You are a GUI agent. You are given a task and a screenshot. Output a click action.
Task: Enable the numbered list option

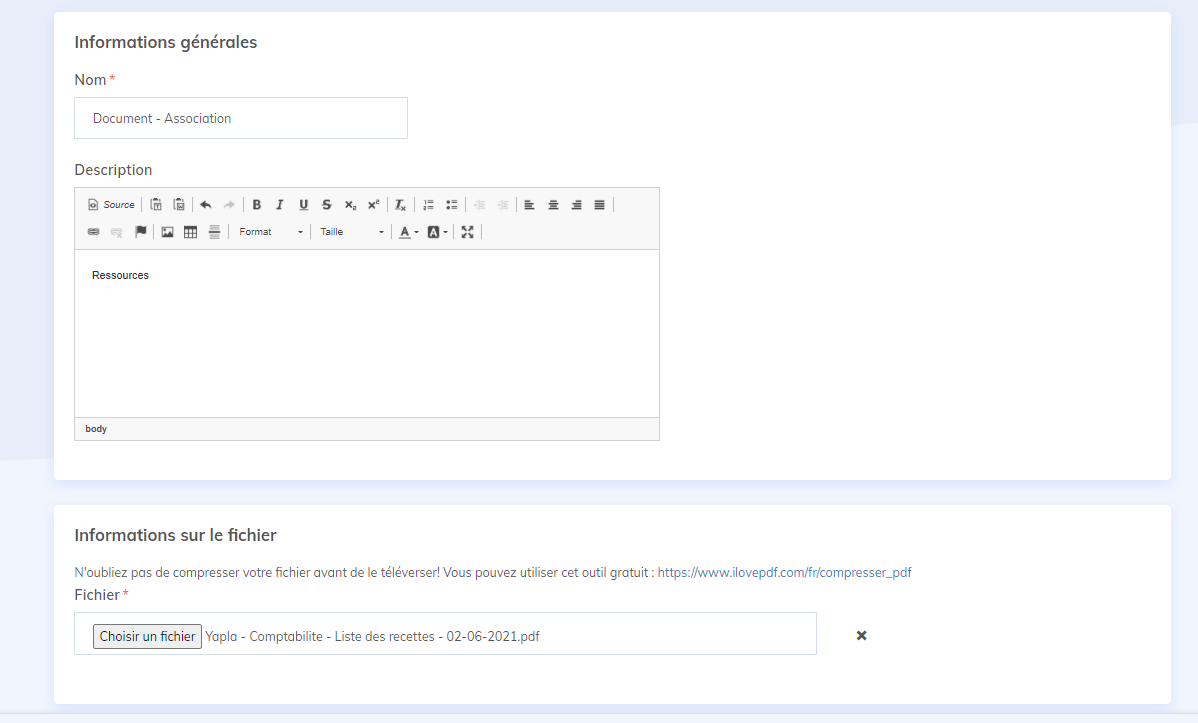pos(428,204)
